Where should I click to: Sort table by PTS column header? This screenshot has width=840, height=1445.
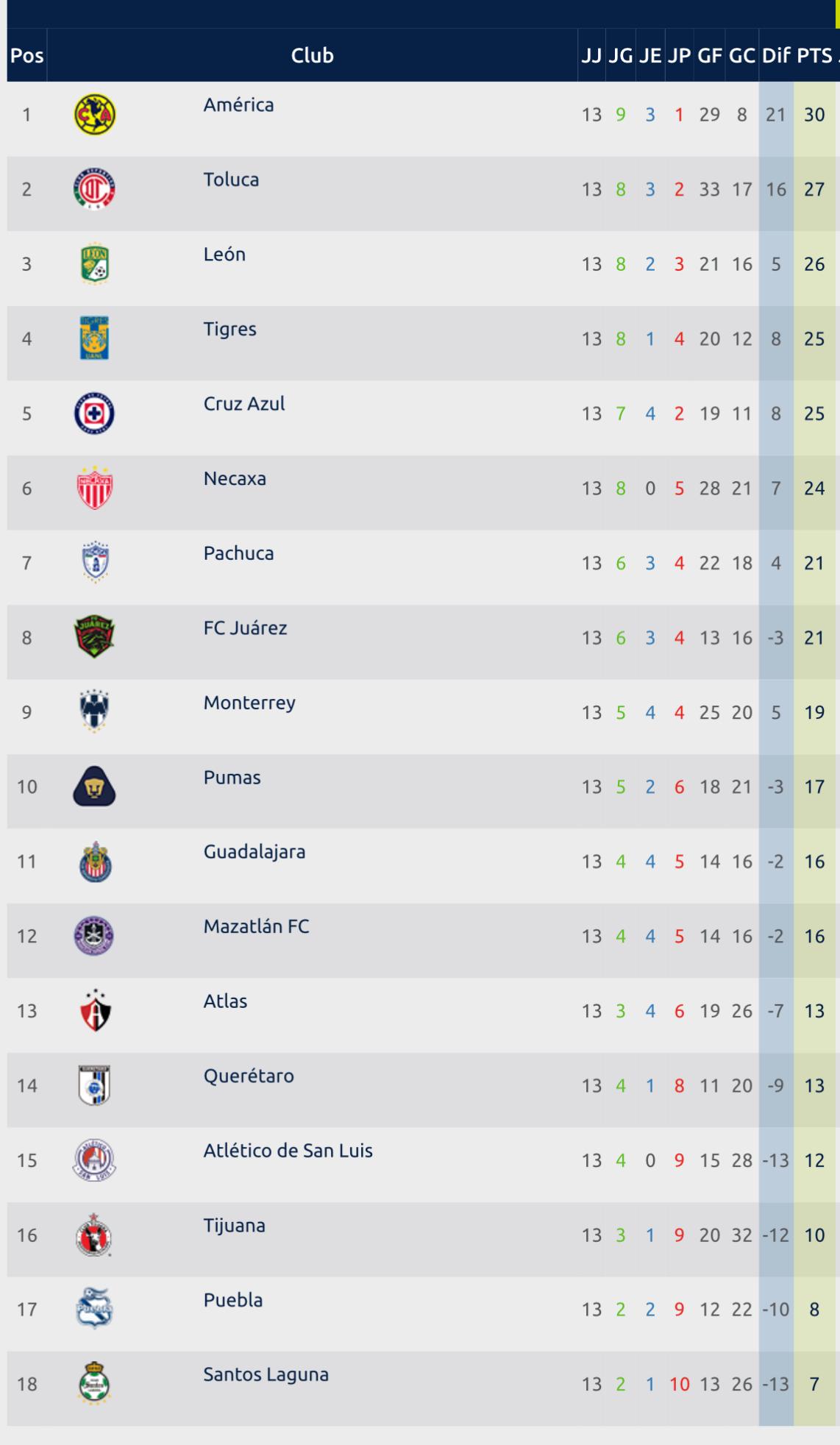coord(814,56)
